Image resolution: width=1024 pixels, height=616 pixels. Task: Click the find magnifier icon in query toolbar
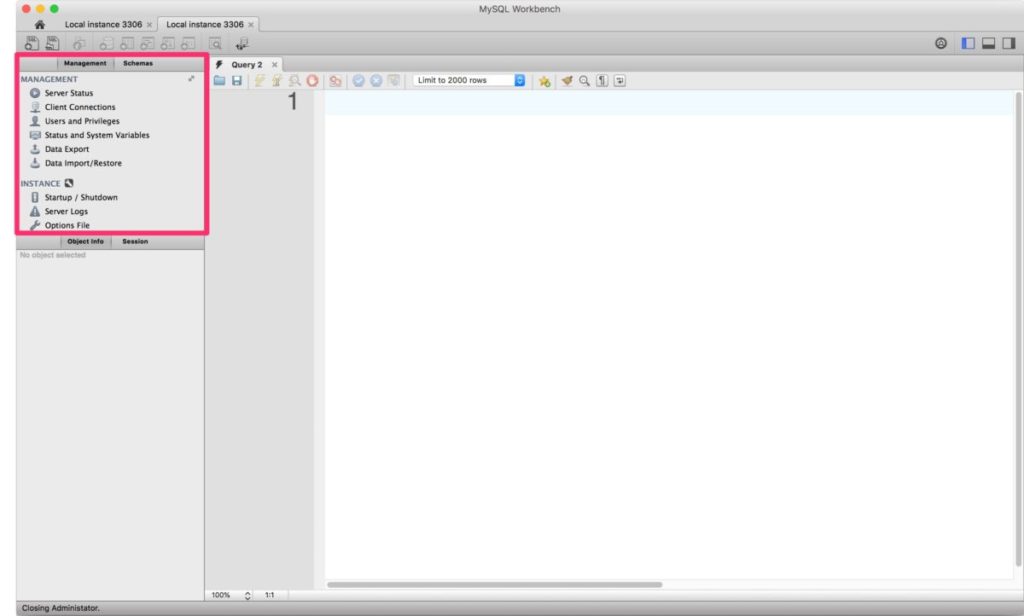[584, 81]
